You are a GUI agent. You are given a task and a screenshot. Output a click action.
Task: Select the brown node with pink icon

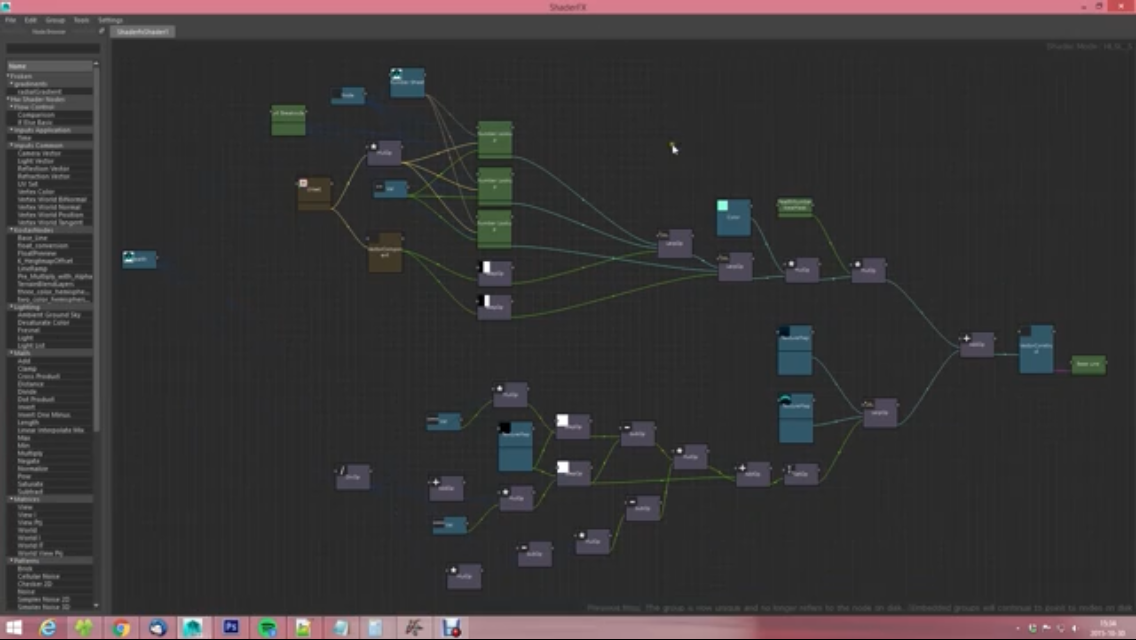point(314,194)
